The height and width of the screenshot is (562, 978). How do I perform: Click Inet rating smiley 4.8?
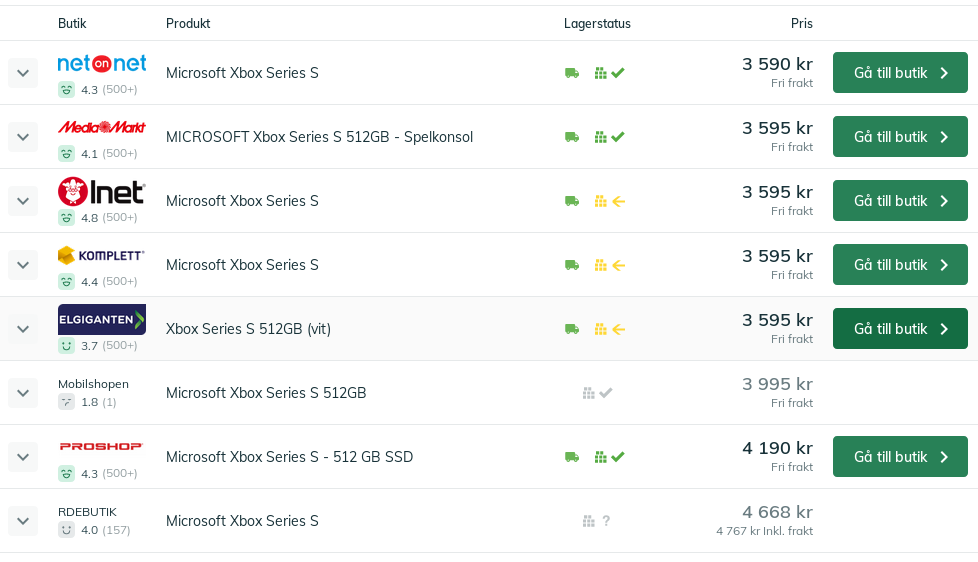click(67, 218)
